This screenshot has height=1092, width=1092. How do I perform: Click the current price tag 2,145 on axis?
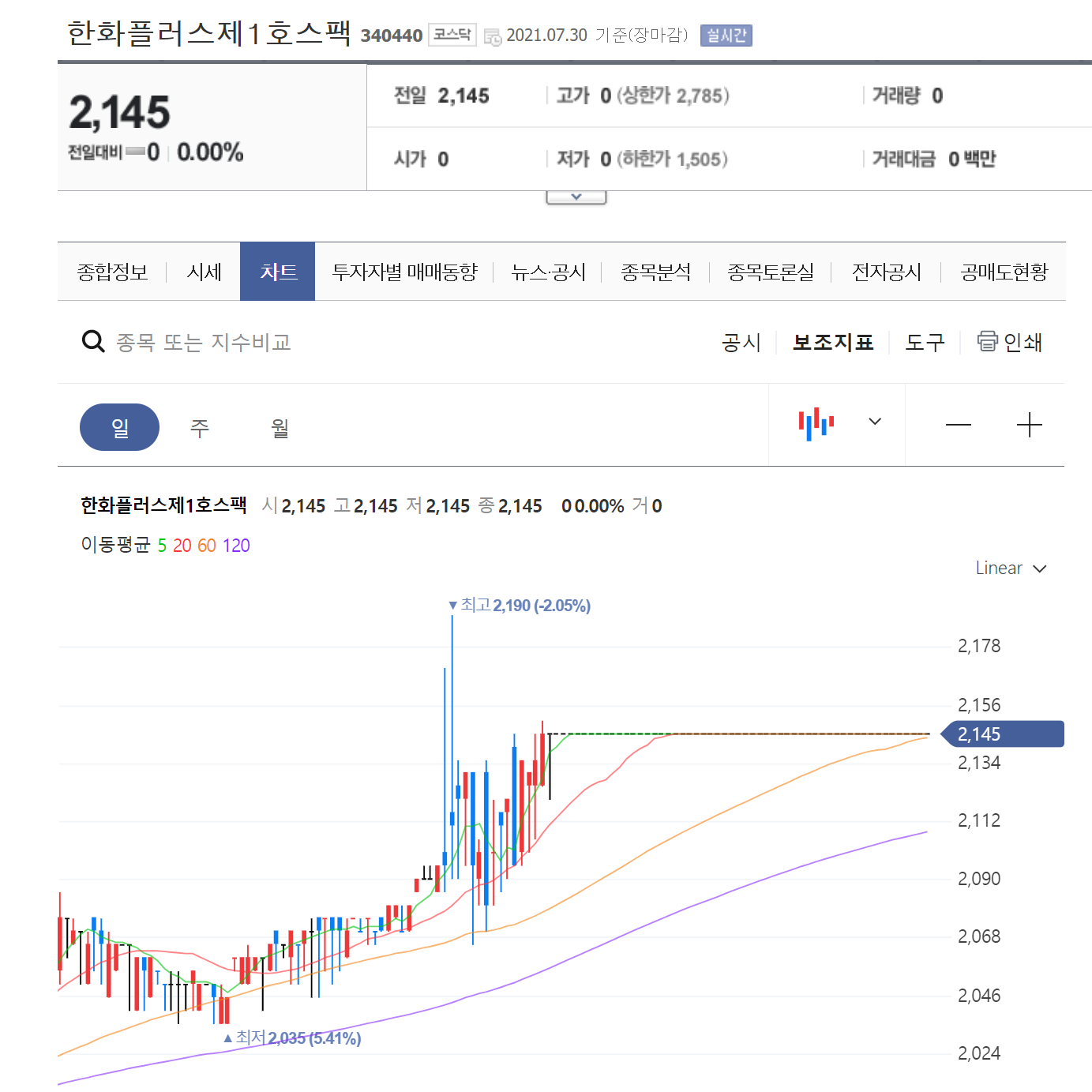[x=1003, y=734]
